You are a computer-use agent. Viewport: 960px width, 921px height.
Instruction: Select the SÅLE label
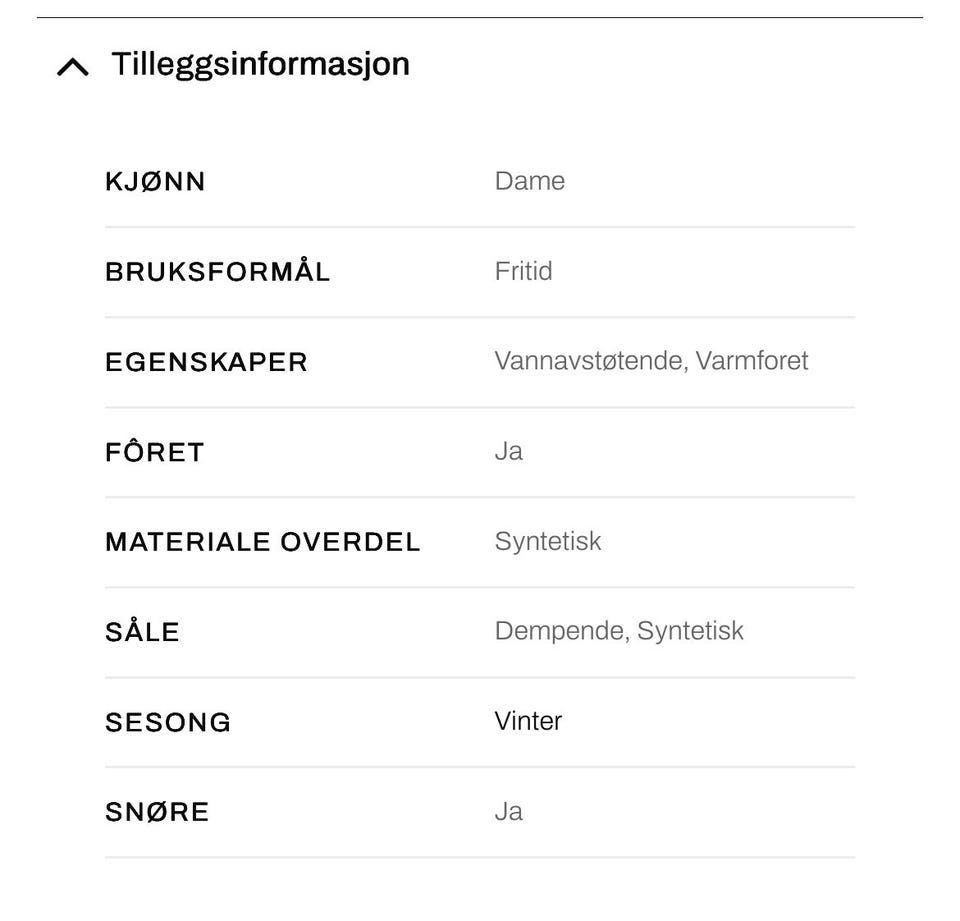click(142, 631)
